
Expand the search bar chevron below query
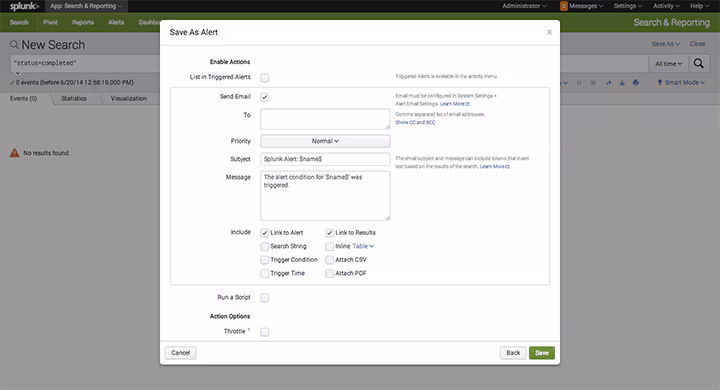[18, 73]
